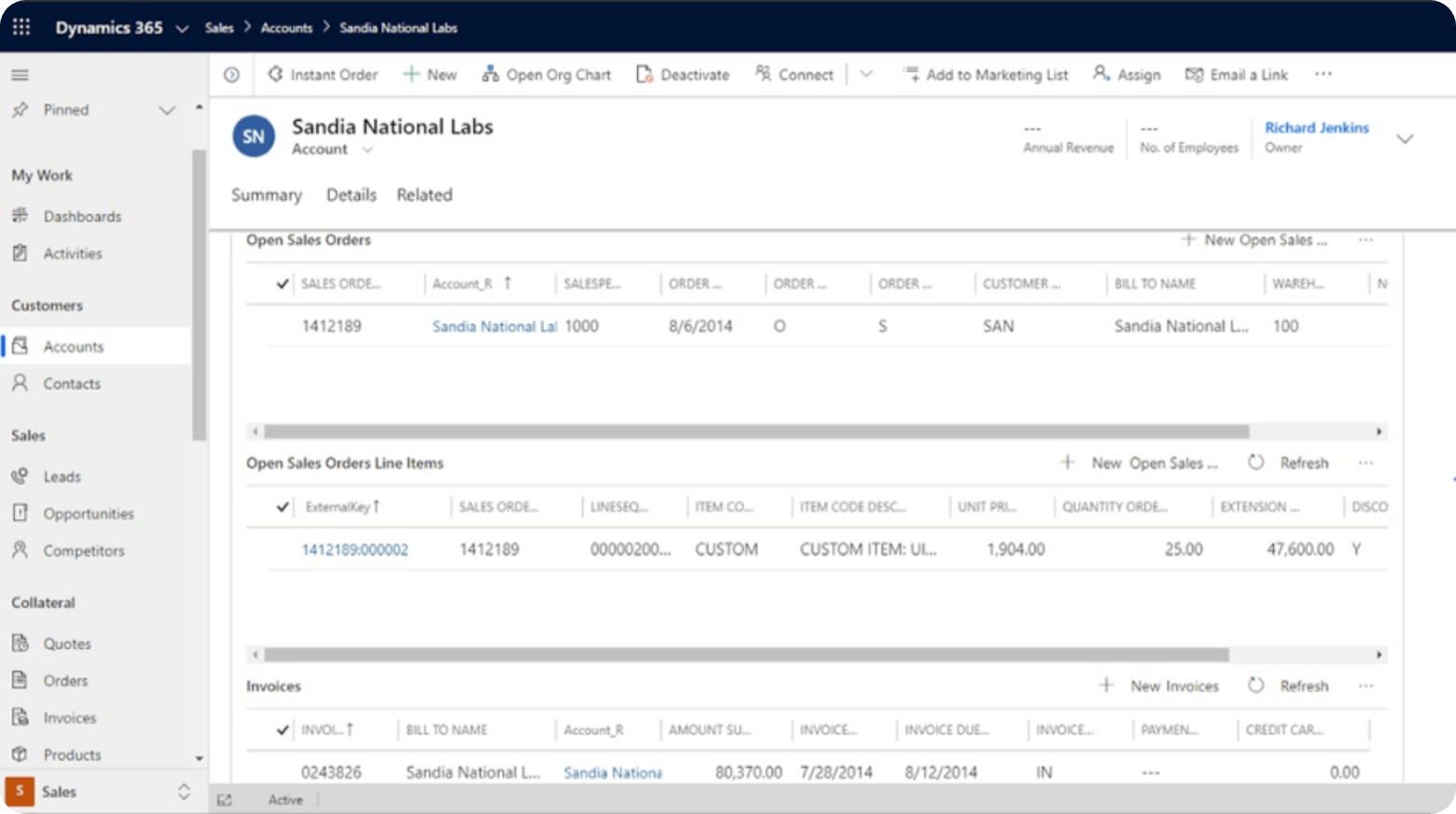The image size is (1456, 814).
Task: Open Contacts in sidebar
Action: 72,383
